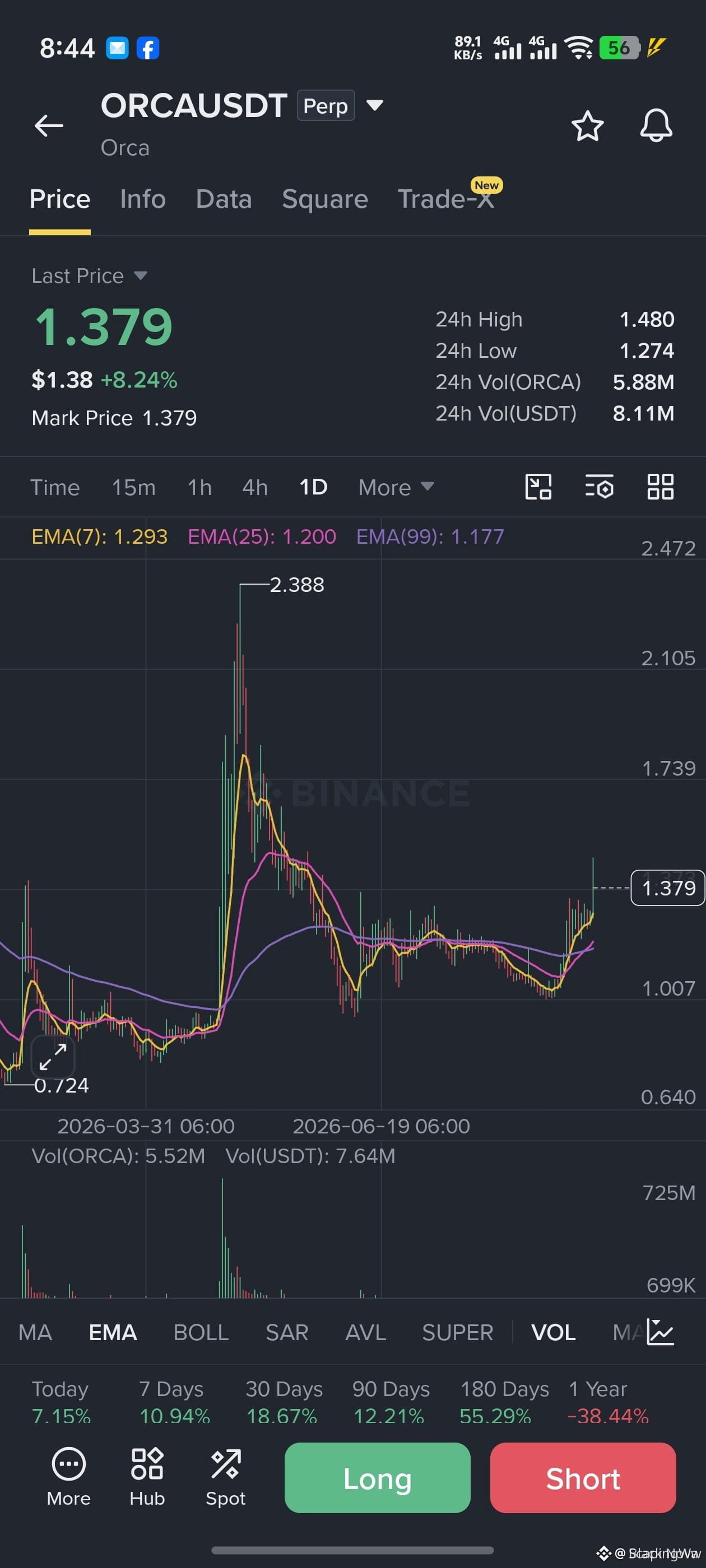Toggle the MA indicator
This screenshot has height=1568, width=706.
[35, 1332]
